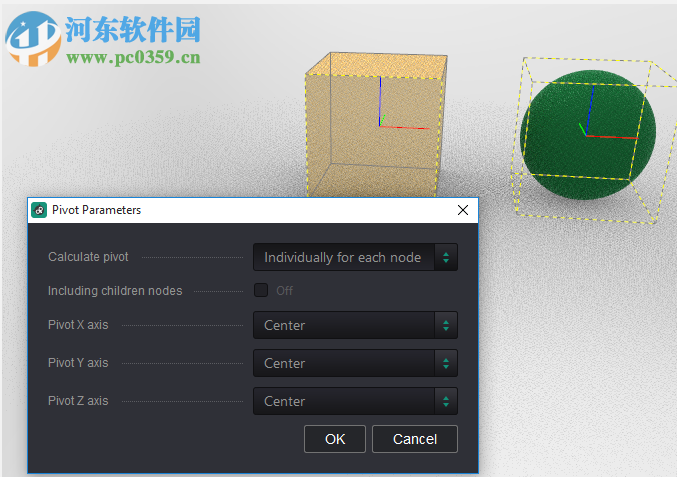
Task: Click the Pivot Parameters title text
Action: coord(96,210)
